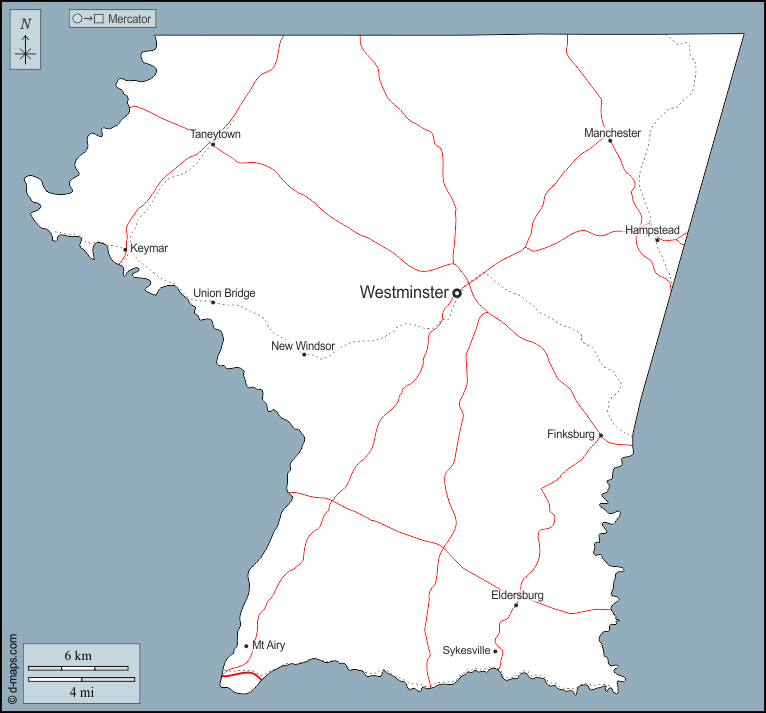Select the Manchester town dot marker
The height and width of the screenshot is (713, 766).
click(610, 141)
